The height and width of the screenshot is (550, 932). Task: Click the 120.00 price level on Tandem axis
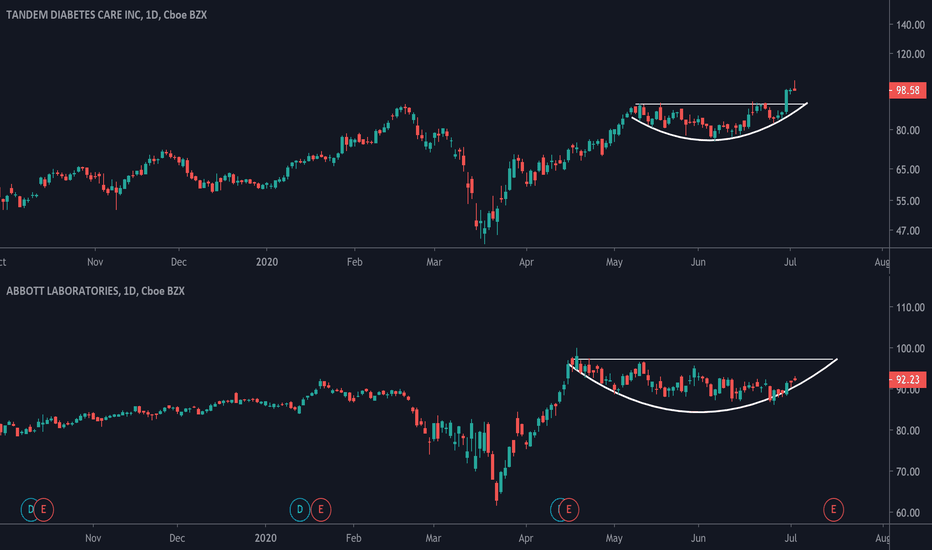pyautogui.click(x=911, y=54)
